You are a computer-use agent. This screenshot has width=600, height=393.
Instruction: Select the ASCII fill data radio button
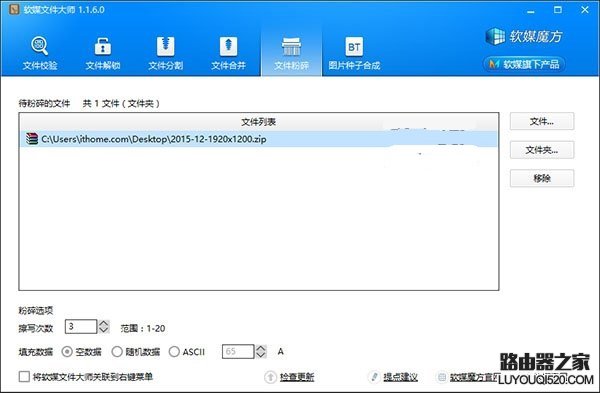coord(174,351)
